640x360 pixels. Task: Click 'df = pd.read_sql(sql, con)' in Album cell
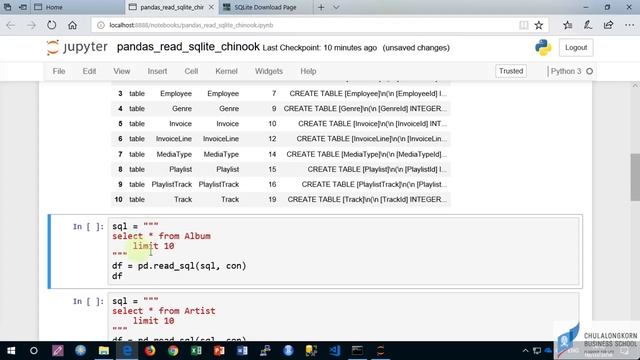click(x=179, y=266)
